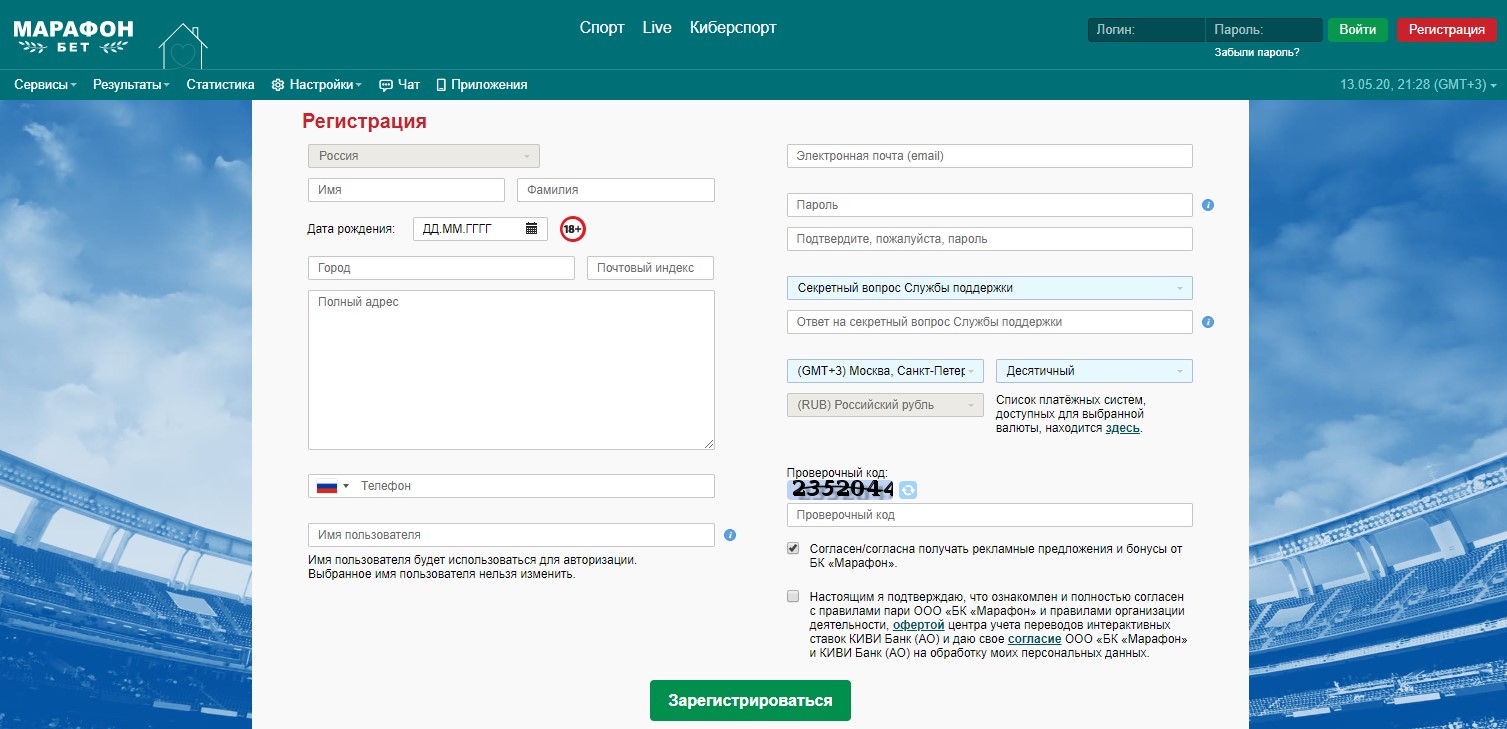1507x729 pixels.
Task: Select the phone country flag dropdown
Action: pyautogui.click(x=332, y=486)
